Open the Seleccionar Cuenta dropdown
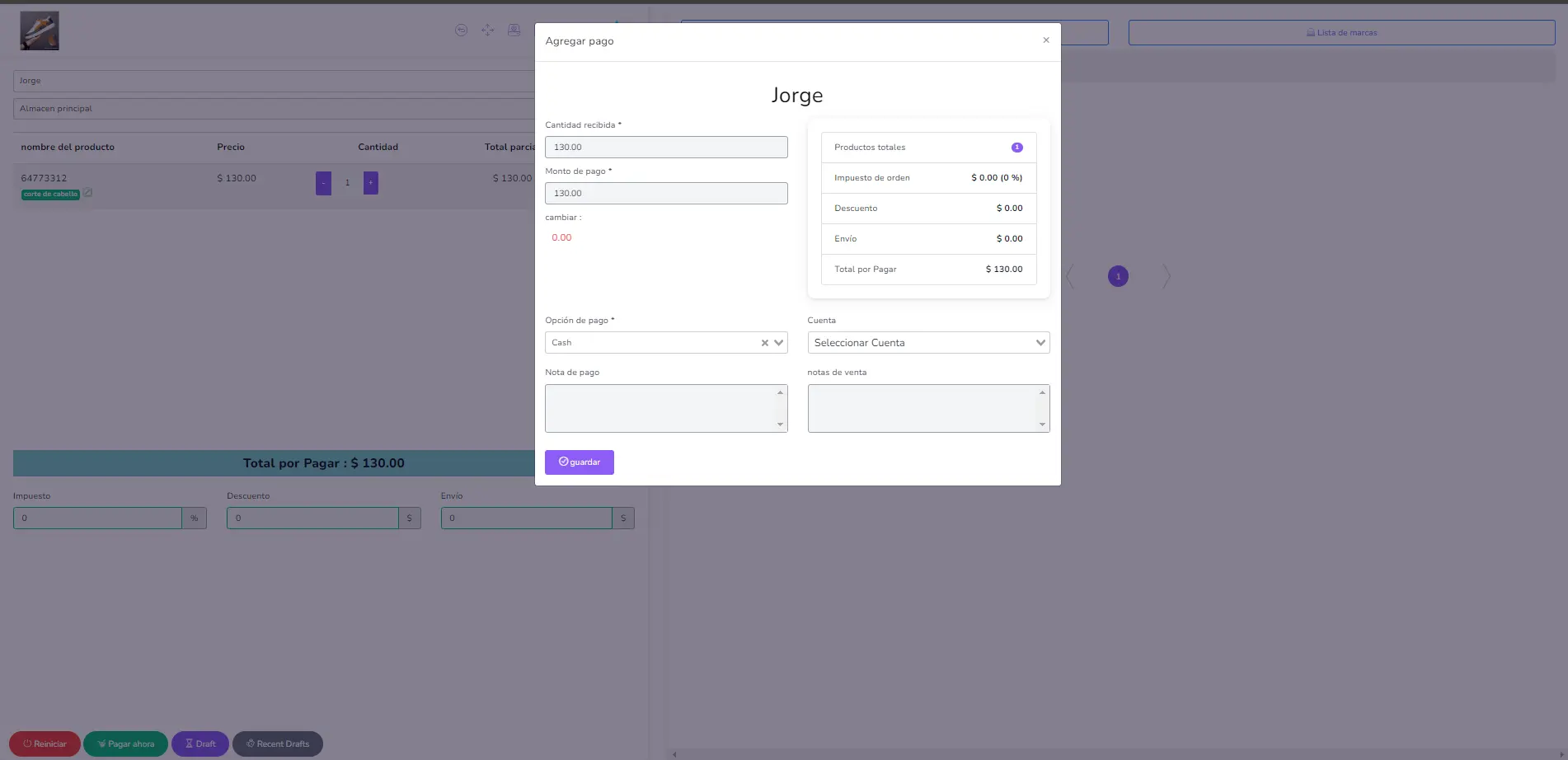Image resolution: width=1568 pixels, height=760 pixels. (927, 343)
